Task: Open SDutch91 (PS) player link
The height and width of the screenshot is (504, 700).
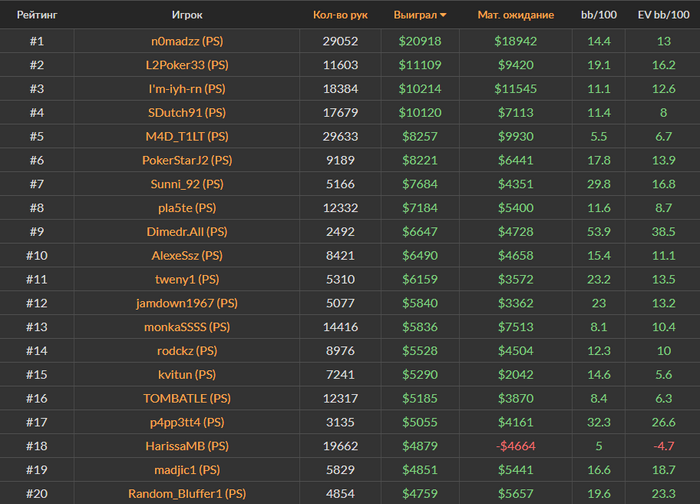Action: pos(186,112)
